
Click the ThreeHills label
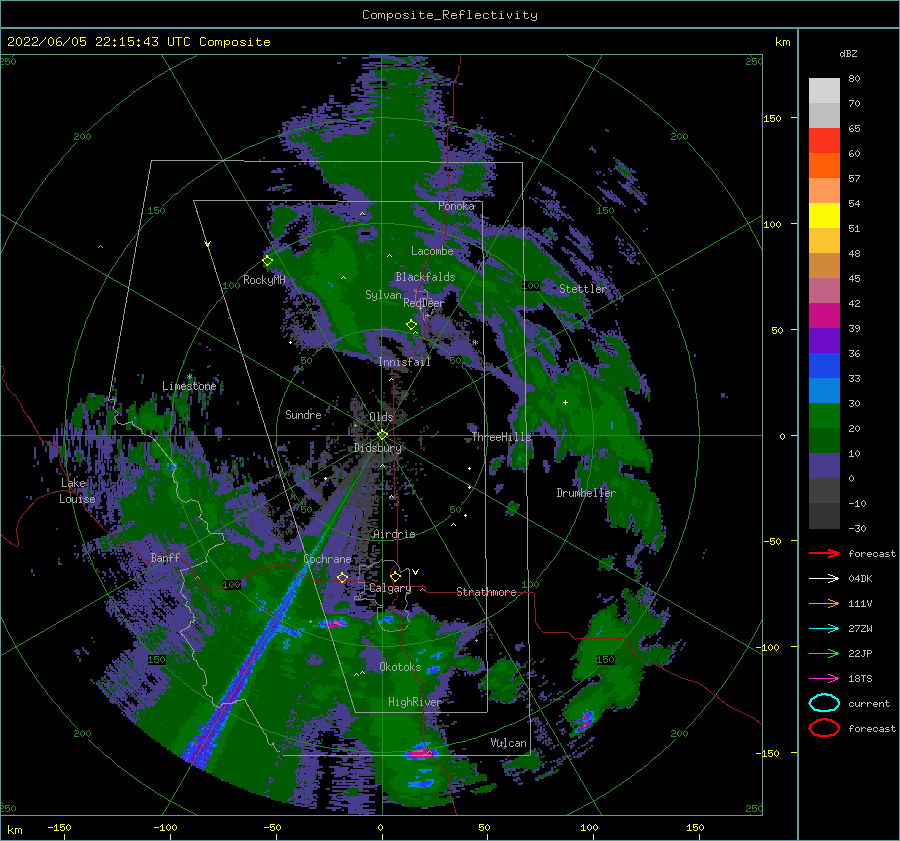pyautogui.click(x=501, y=437)
